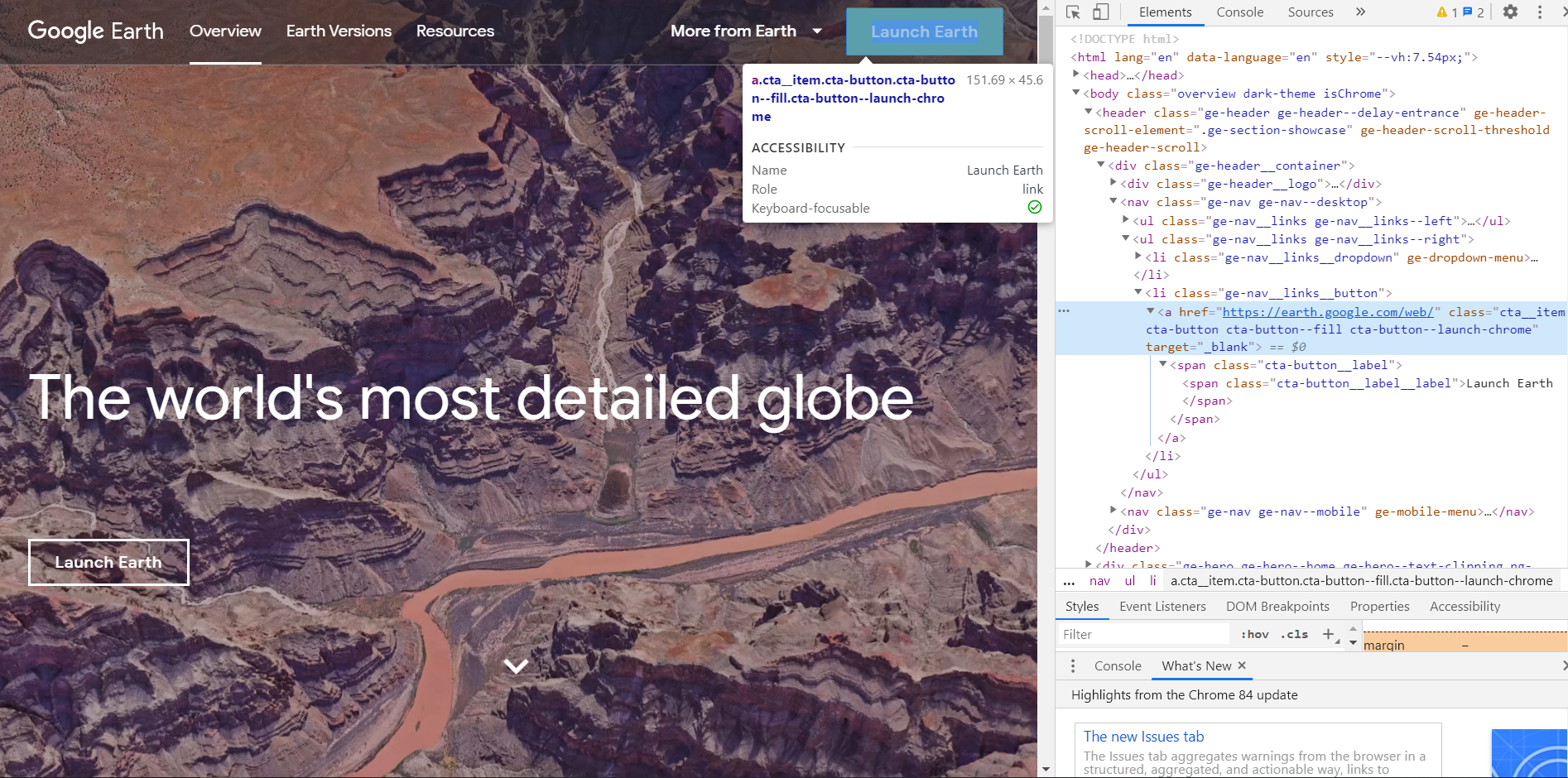Open the Properties pane tab

(x=1379, y=607)
